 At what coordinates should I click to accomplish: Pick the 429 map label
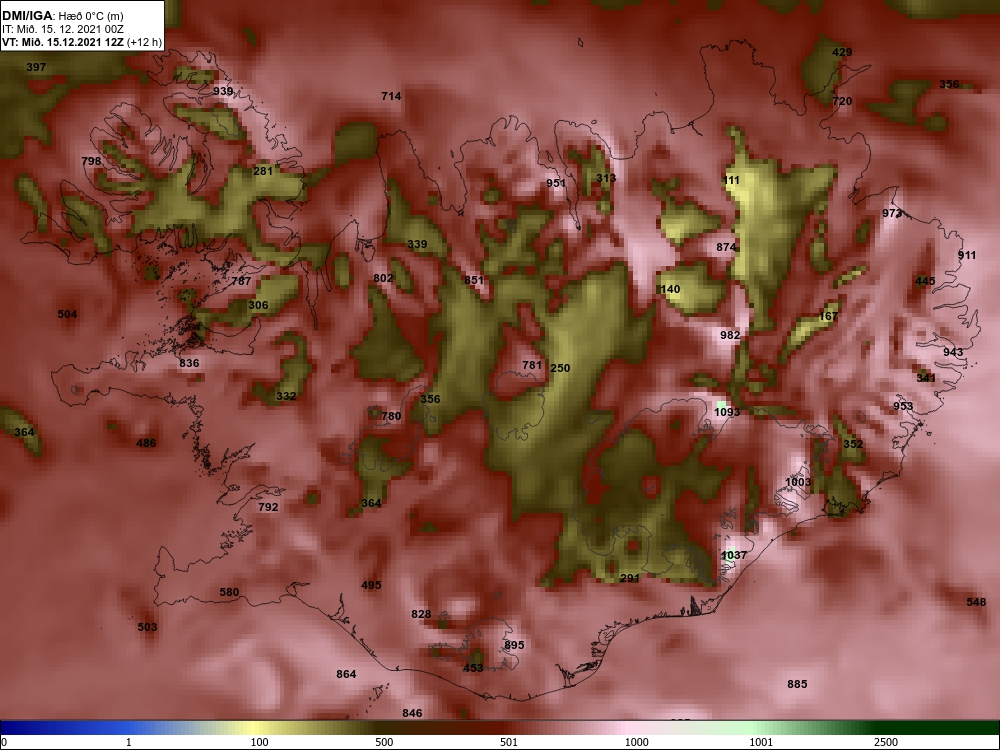[842, 52]
